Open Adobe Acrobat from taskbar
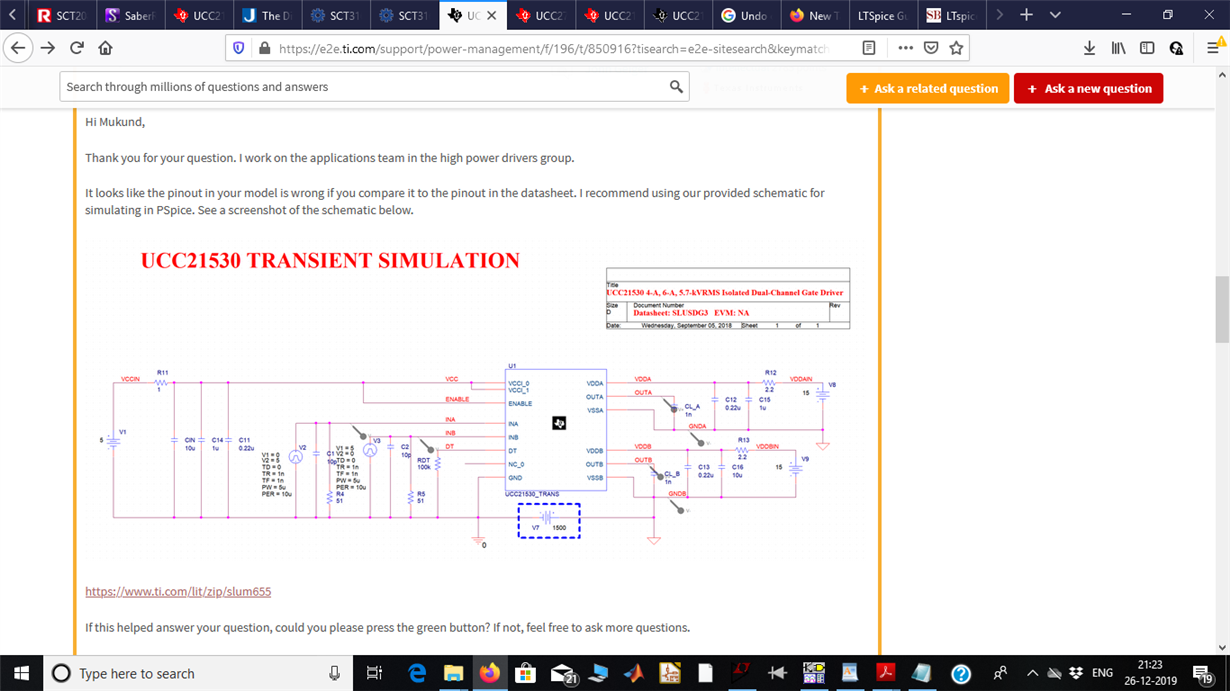The height and width of the screenshot is (691, 1230). coord(885,673)
